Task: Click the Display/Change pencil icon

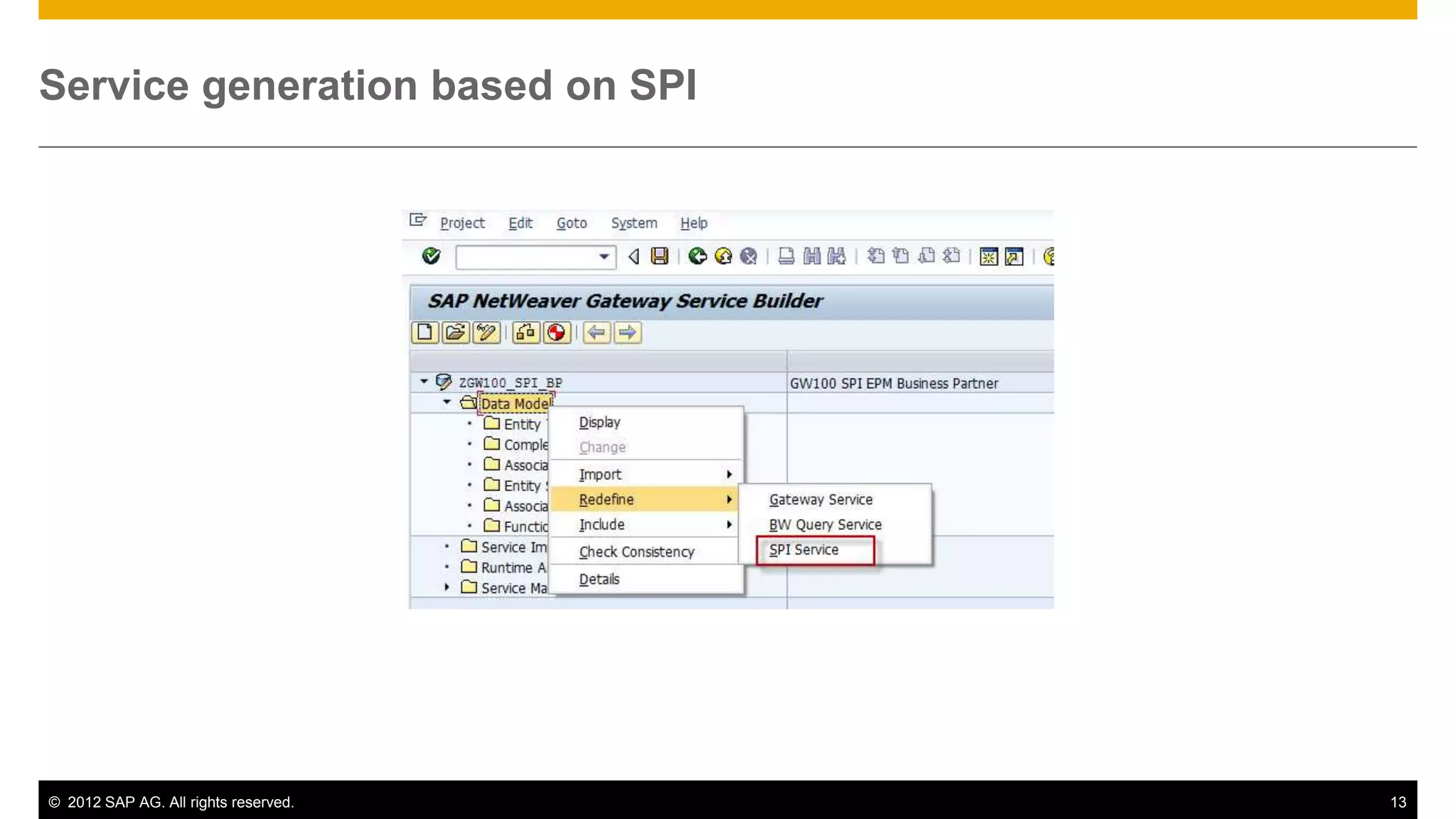Action: (486, 332)
